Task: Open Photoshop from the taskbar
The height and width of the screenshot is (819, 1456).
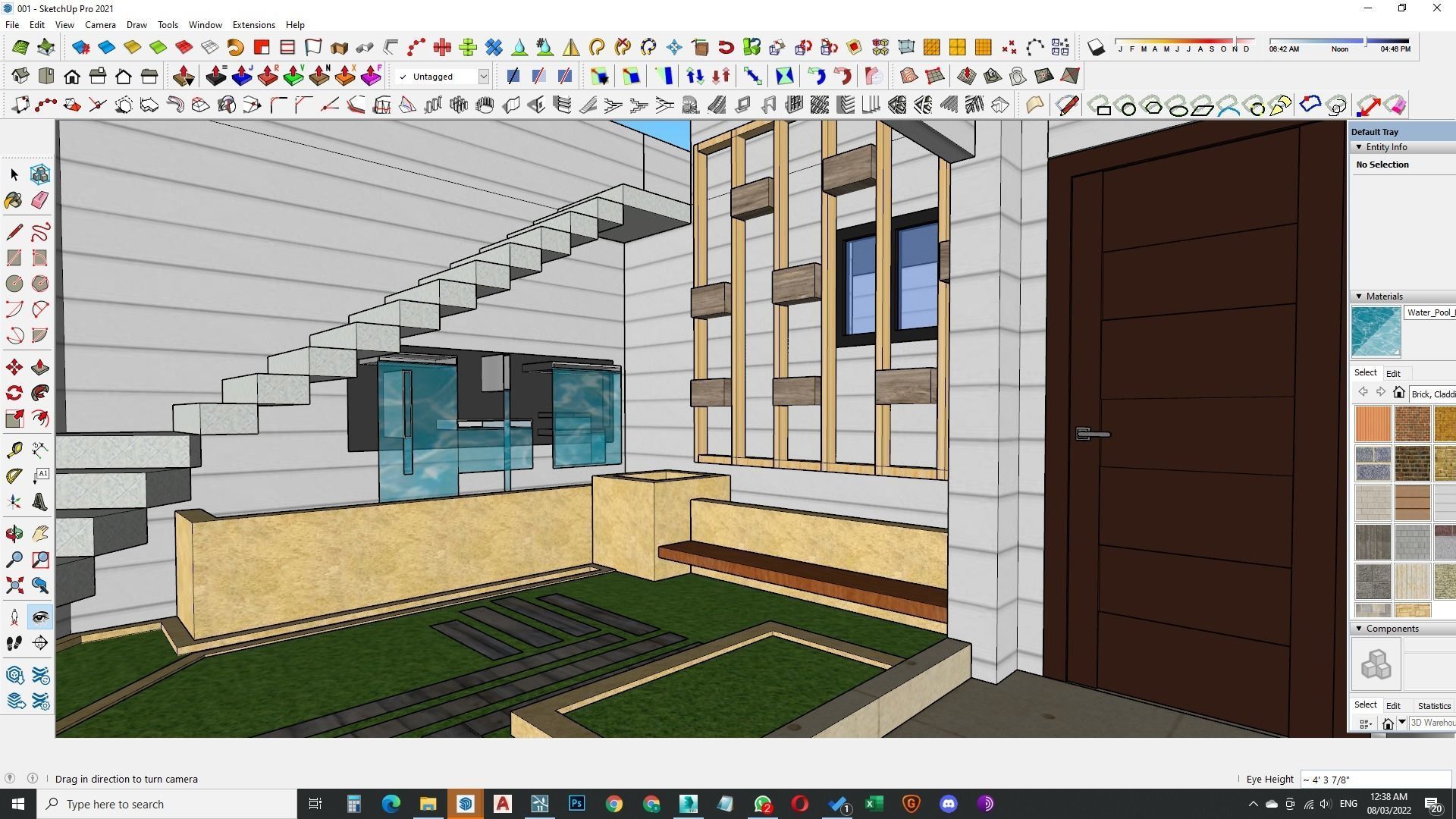Action: coord(576,804)
